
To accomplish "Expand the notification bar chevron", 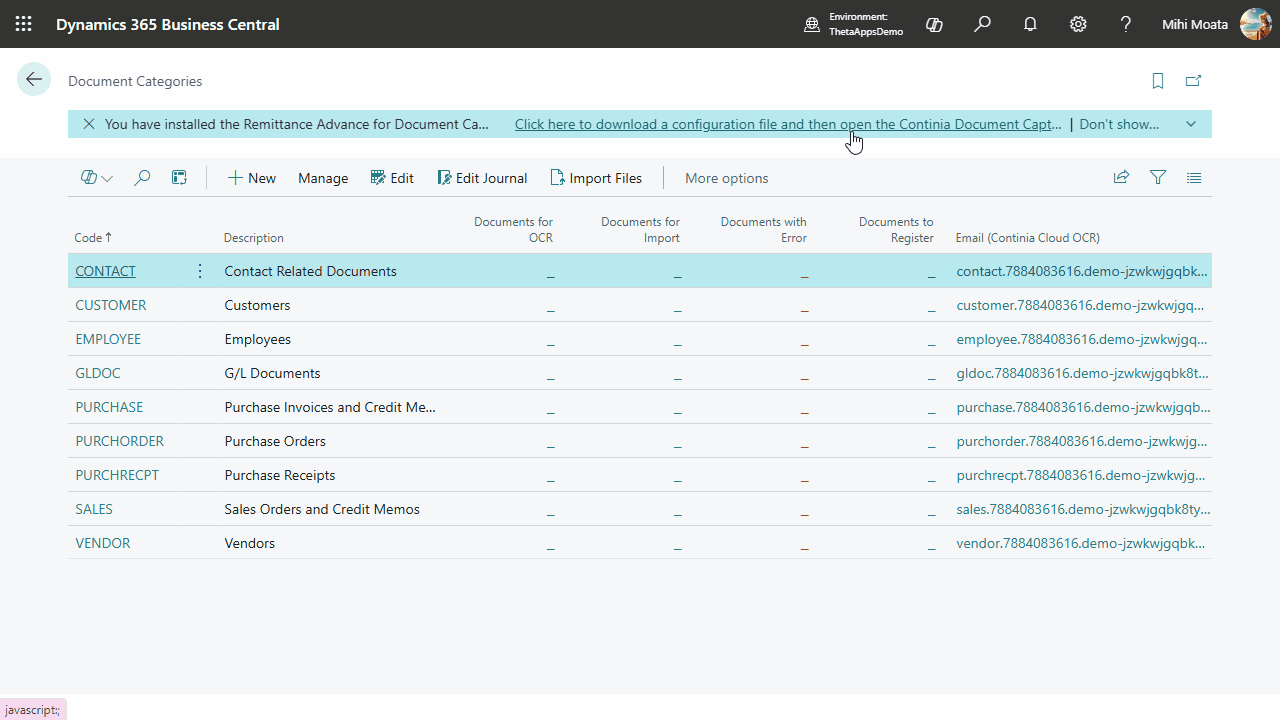I will tap(1191, 124).
